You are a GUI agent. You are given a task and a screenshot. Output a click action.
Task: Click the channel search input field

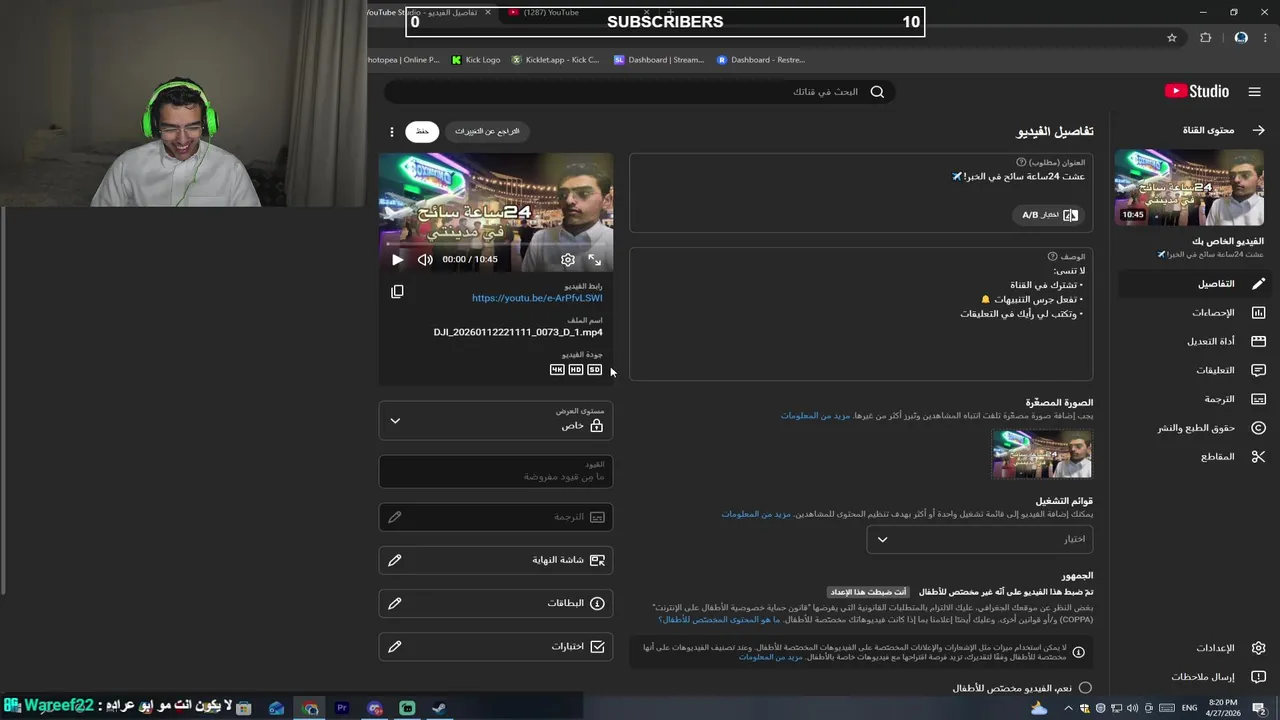pos(640,92)
